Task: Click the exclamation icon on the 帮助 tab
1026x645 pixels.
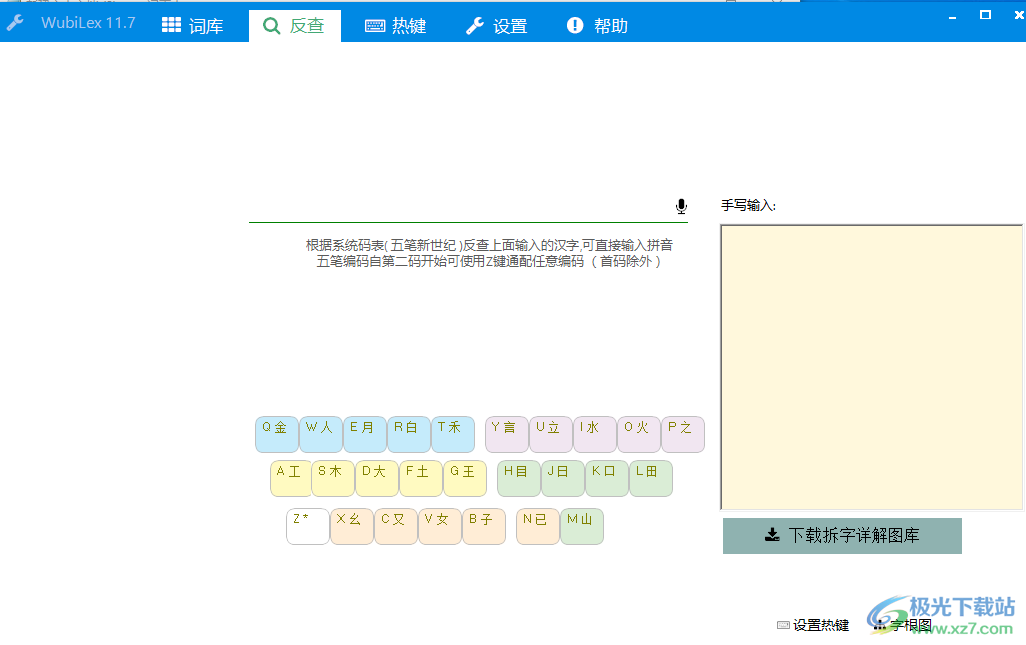Action: [574, 26]
